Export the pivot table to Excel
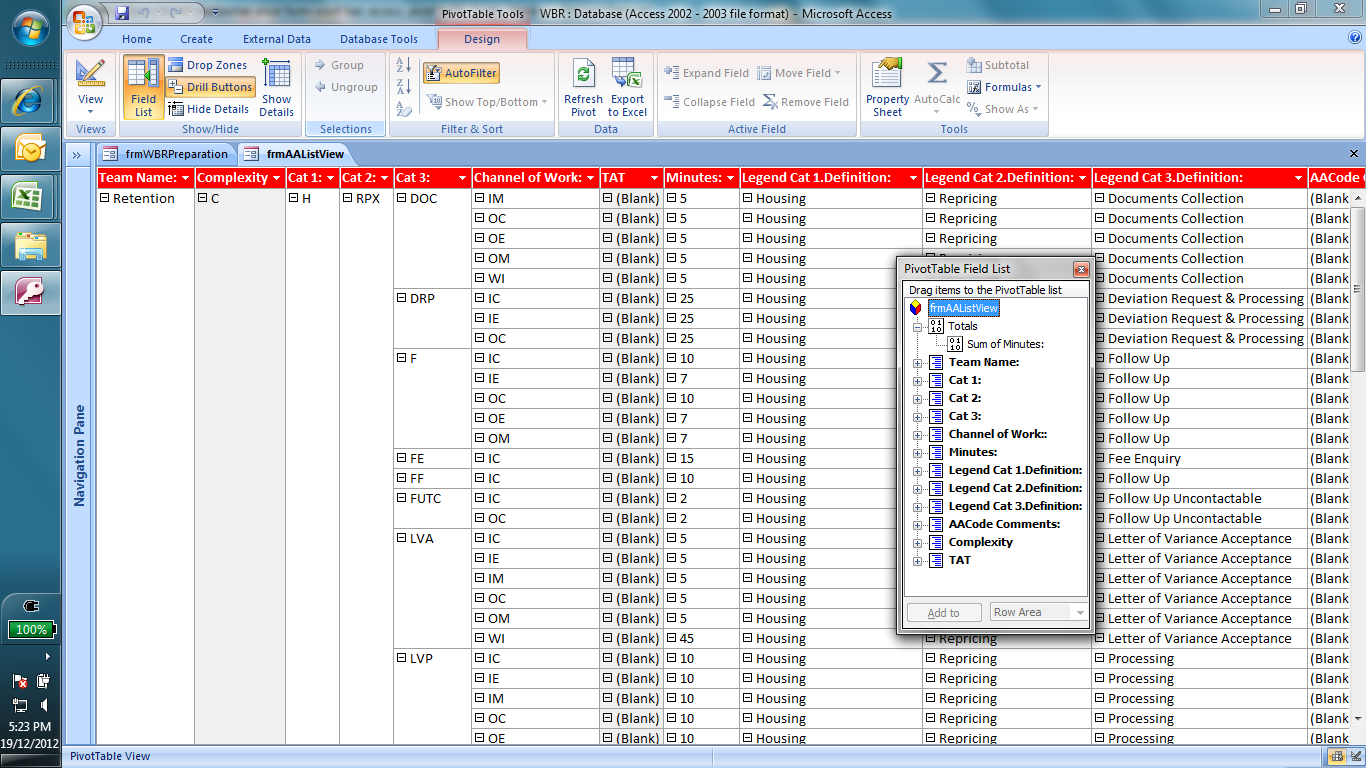The width and height of the screenshot is (1366, 768). point(628,85)
